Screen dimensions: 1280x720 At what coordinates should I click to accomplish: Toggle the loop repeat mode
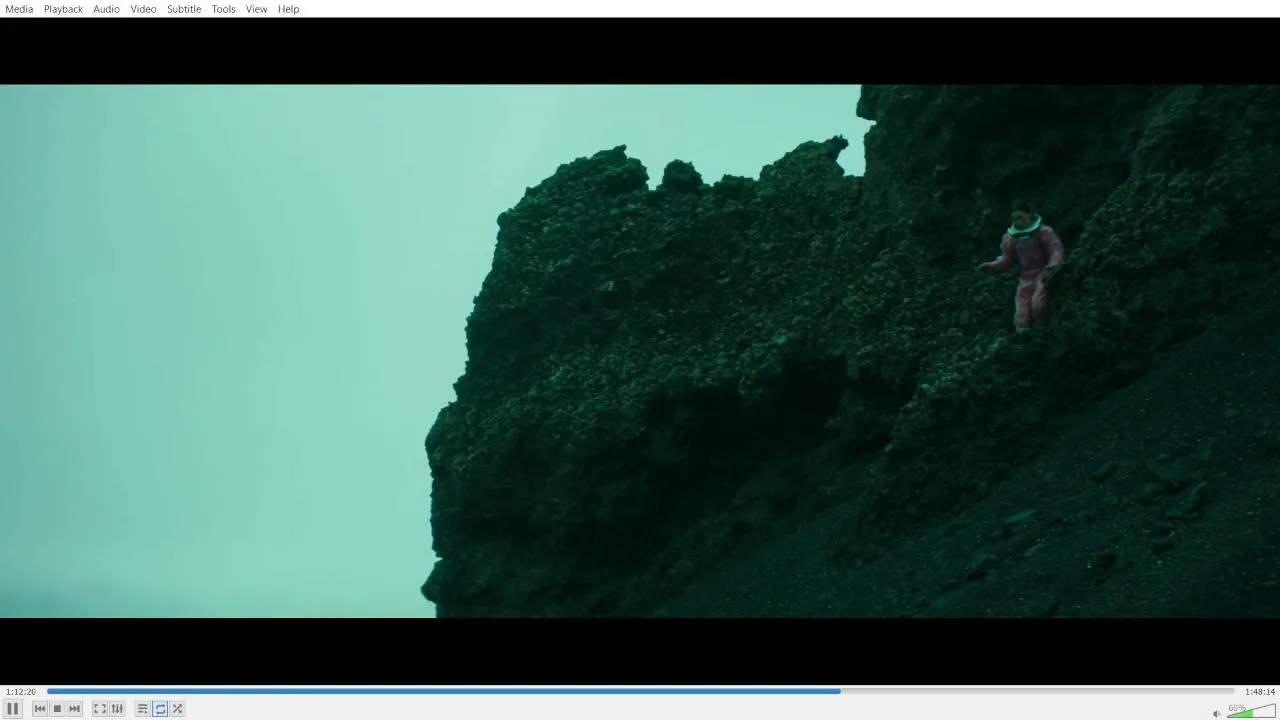(x=160, y=709)
